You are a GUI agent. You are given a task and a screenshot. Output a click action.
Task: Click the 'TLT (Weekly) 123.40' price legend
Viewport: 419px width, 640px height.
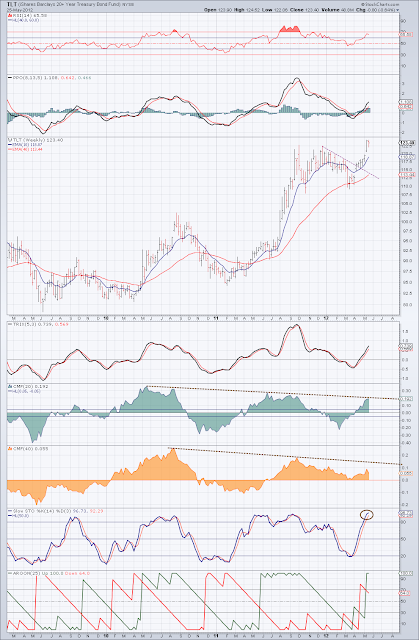[35, 140]
